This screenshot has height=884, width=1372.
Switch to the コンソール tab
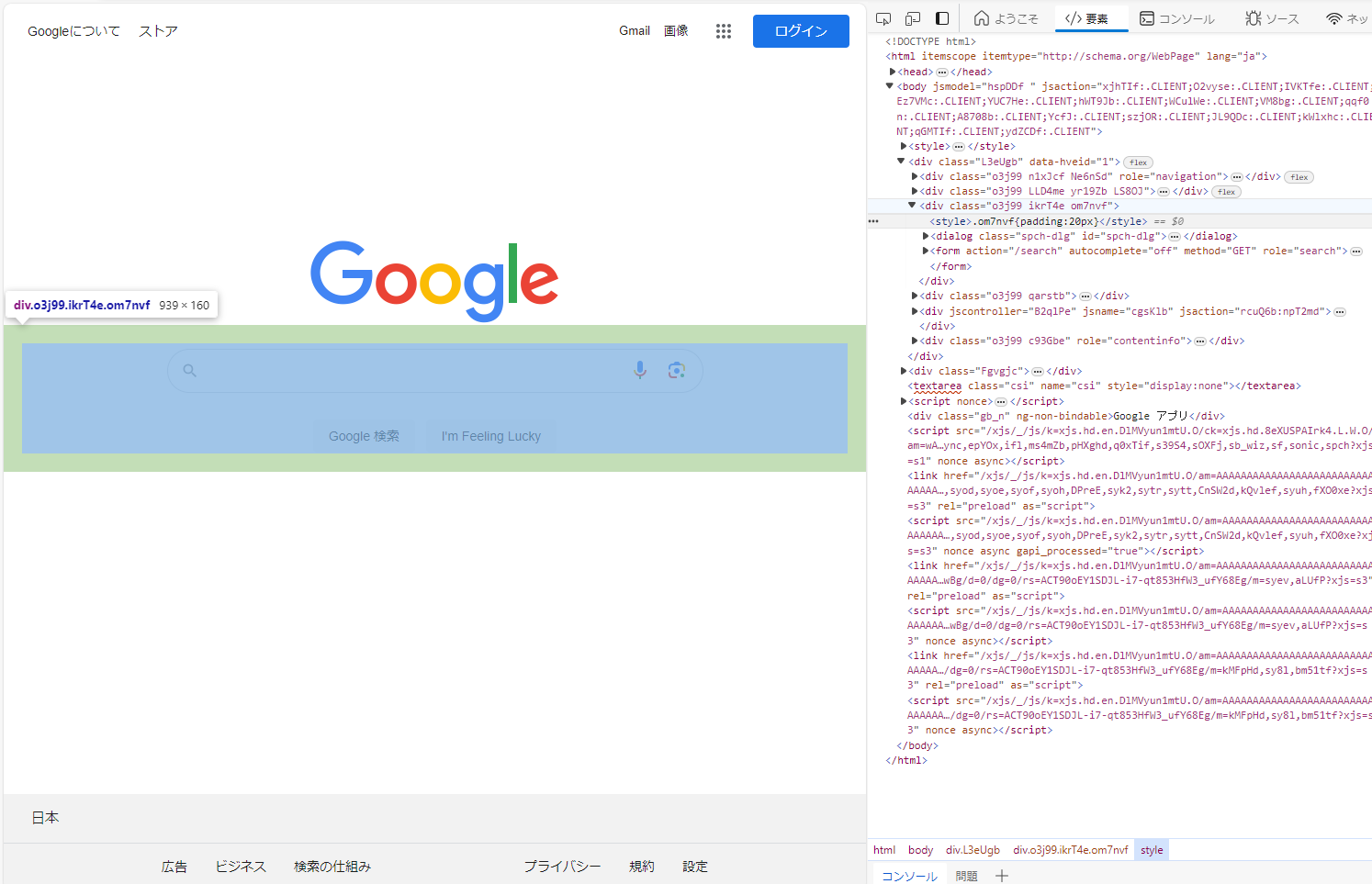tap(1178, 17)
